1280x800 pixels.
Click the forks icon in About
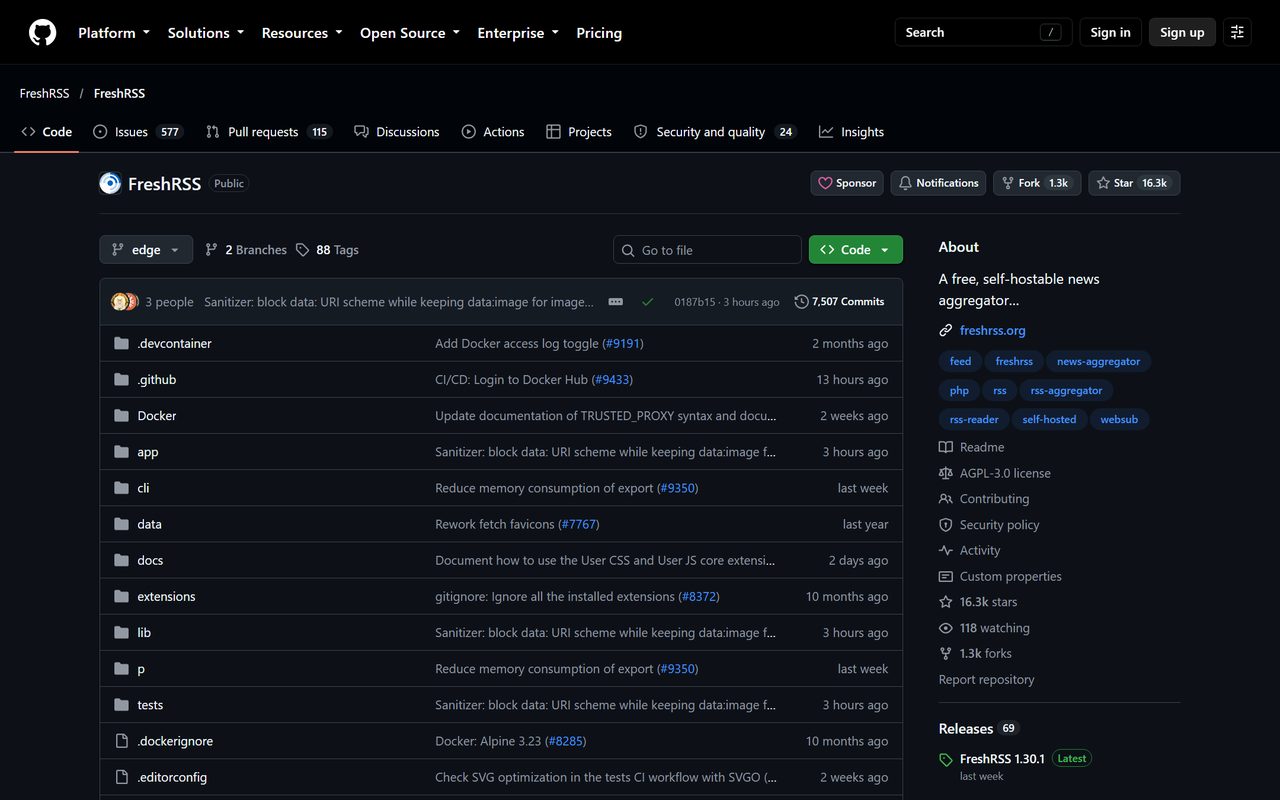pyautogui.click(x=946, y=653)
